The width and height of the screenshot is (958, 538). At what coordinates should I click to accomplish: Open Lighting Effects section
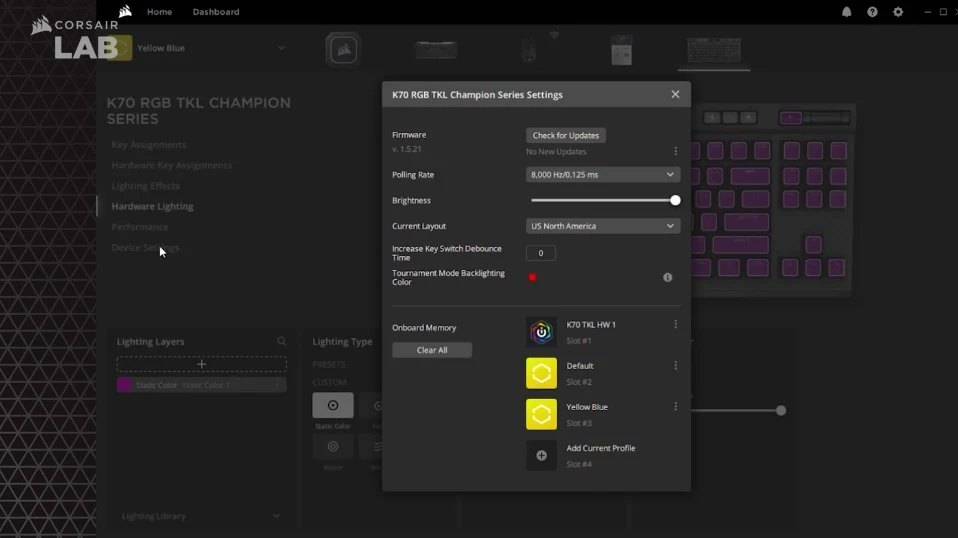pyautogui.click(x=145, y=186)
